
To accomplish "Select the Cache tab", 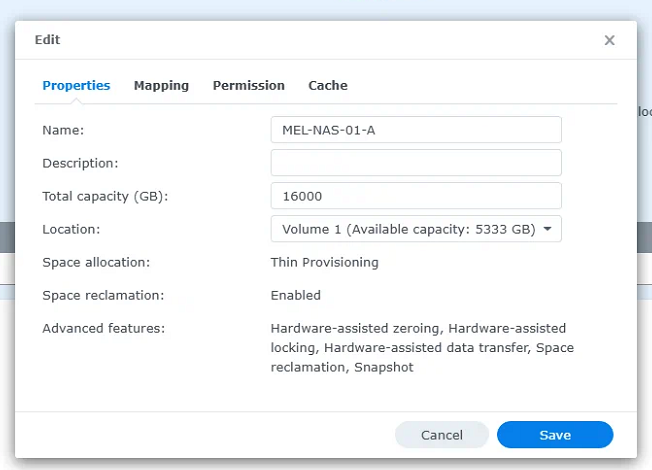I will pos(327,86).
